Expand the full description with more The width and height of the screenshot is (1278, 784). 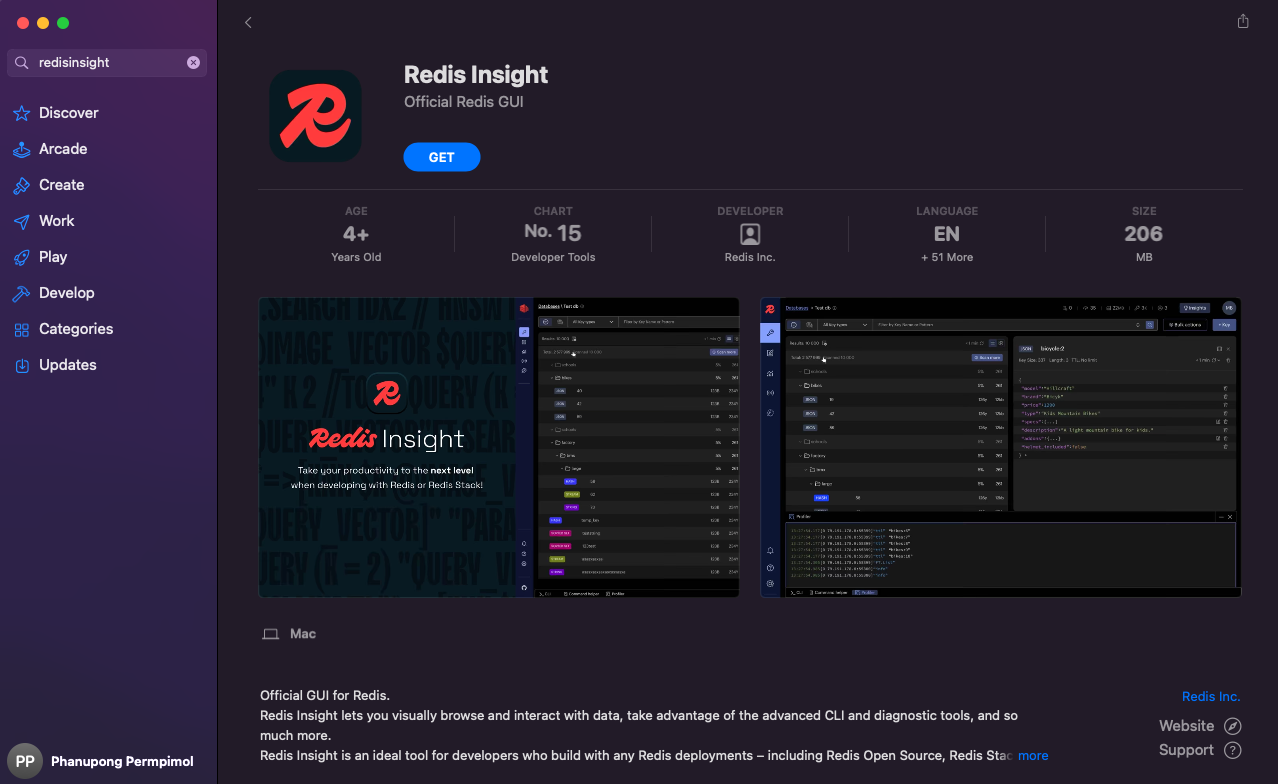[1033, 755]
